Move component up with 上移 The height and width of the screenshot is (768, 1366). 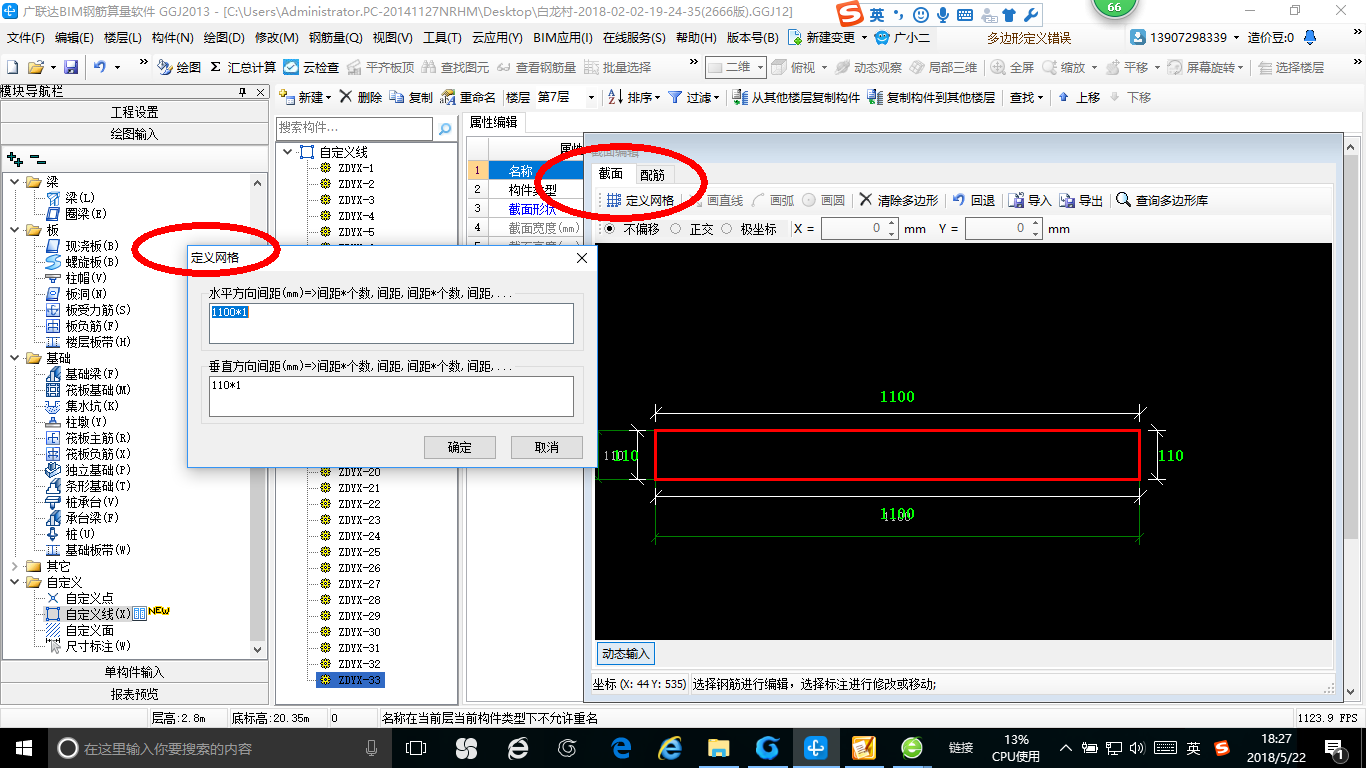[x=1079, y=97]
